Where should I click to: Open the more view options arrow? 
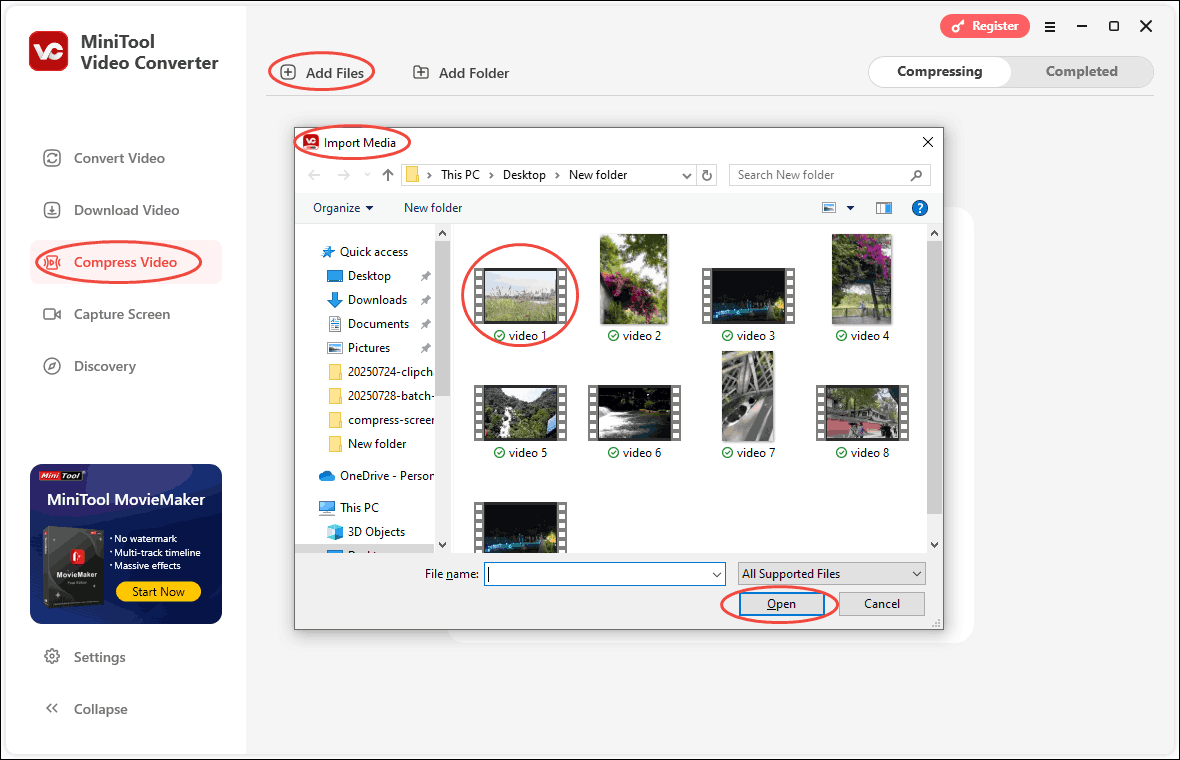[850, 208]
